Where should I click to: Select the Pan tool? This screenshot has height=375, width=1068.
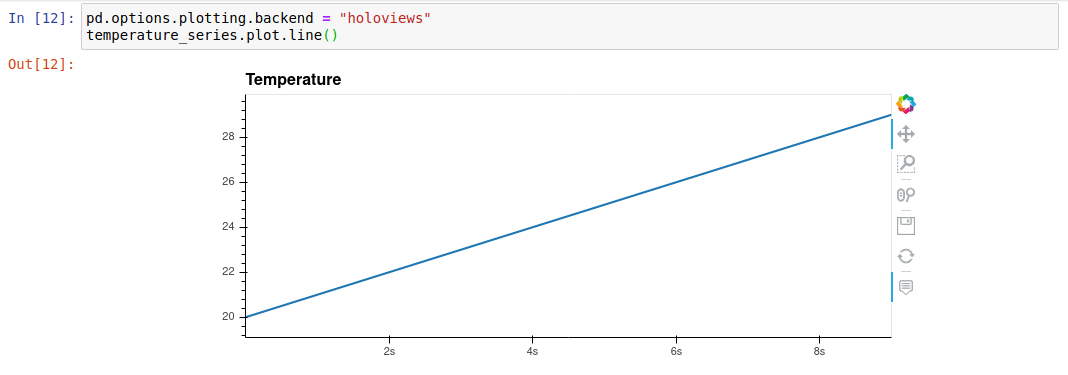click(906, 134)
